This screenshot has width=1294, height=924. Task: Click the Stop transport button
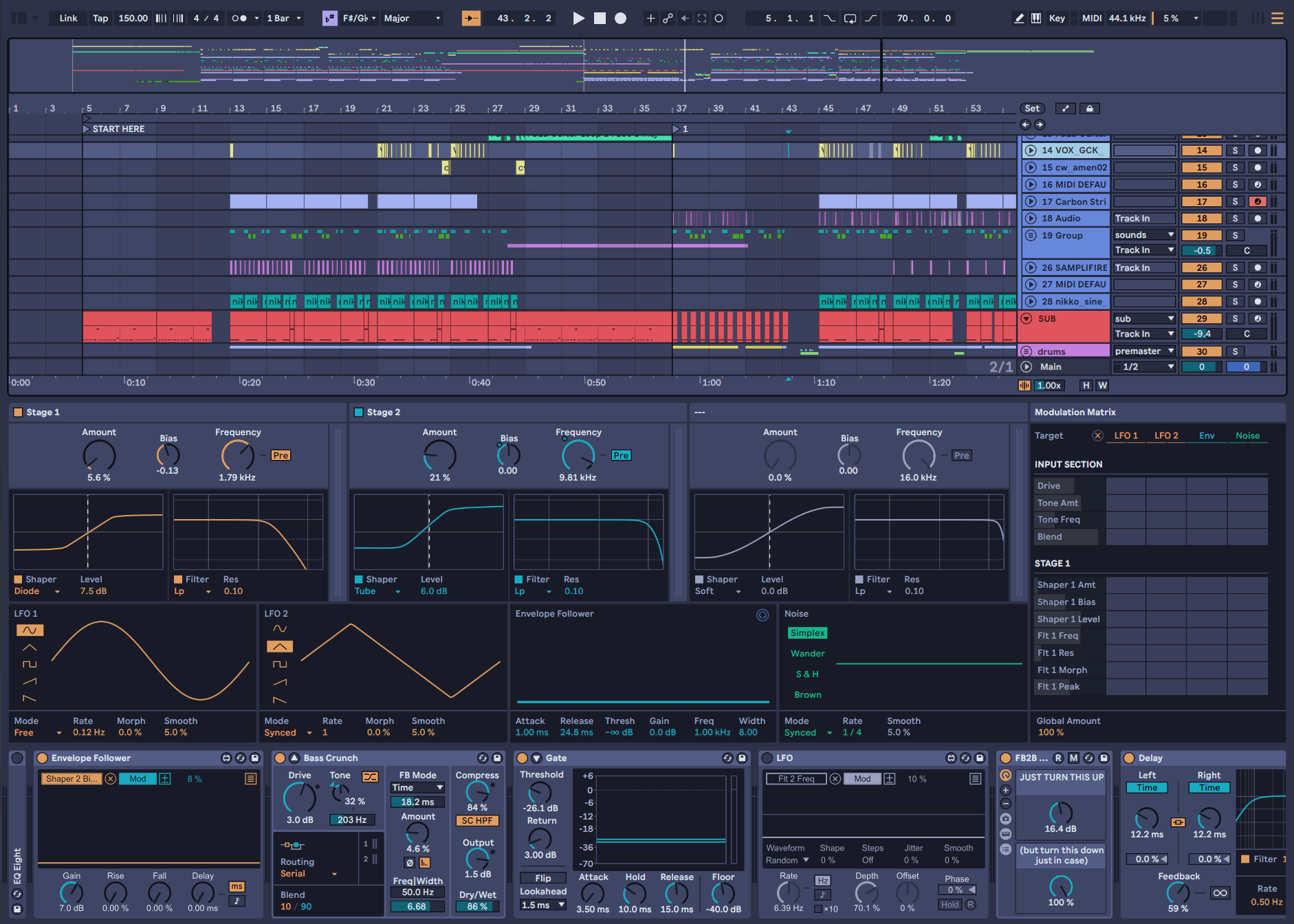[x=600, y=19]
